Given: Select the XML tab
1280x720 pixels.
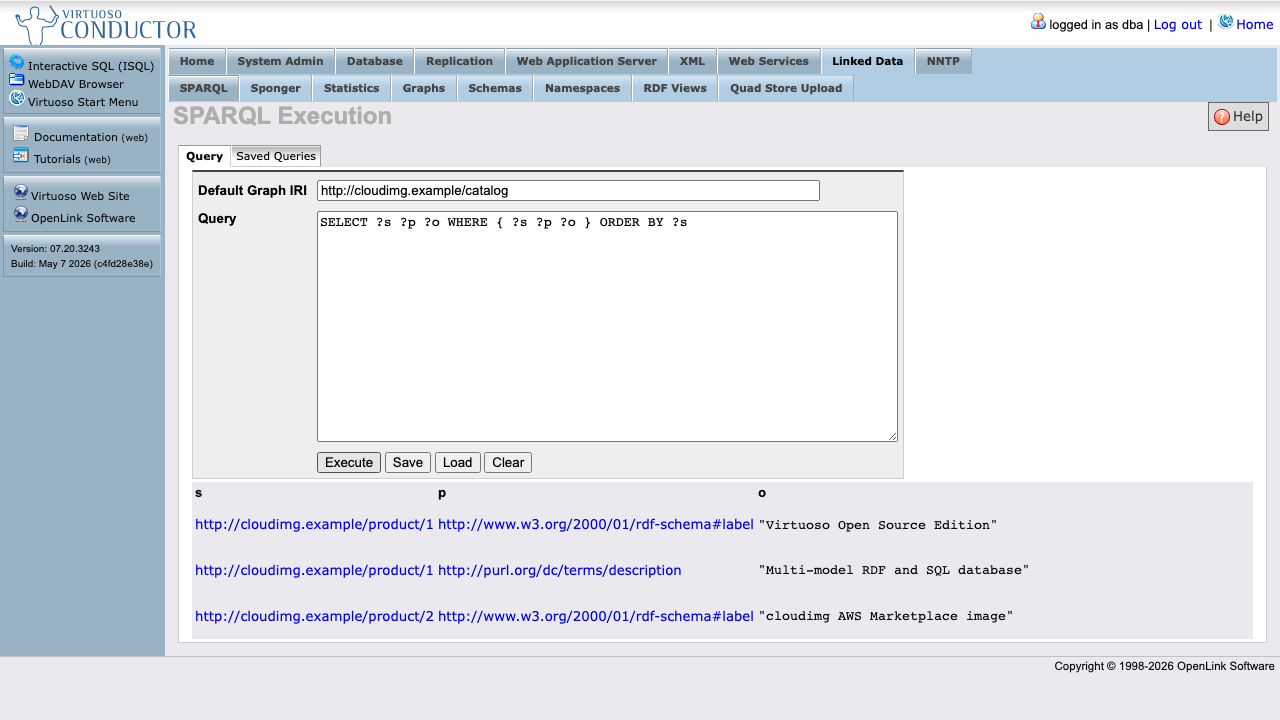Looking at the screenshot, I should (692, 61).
